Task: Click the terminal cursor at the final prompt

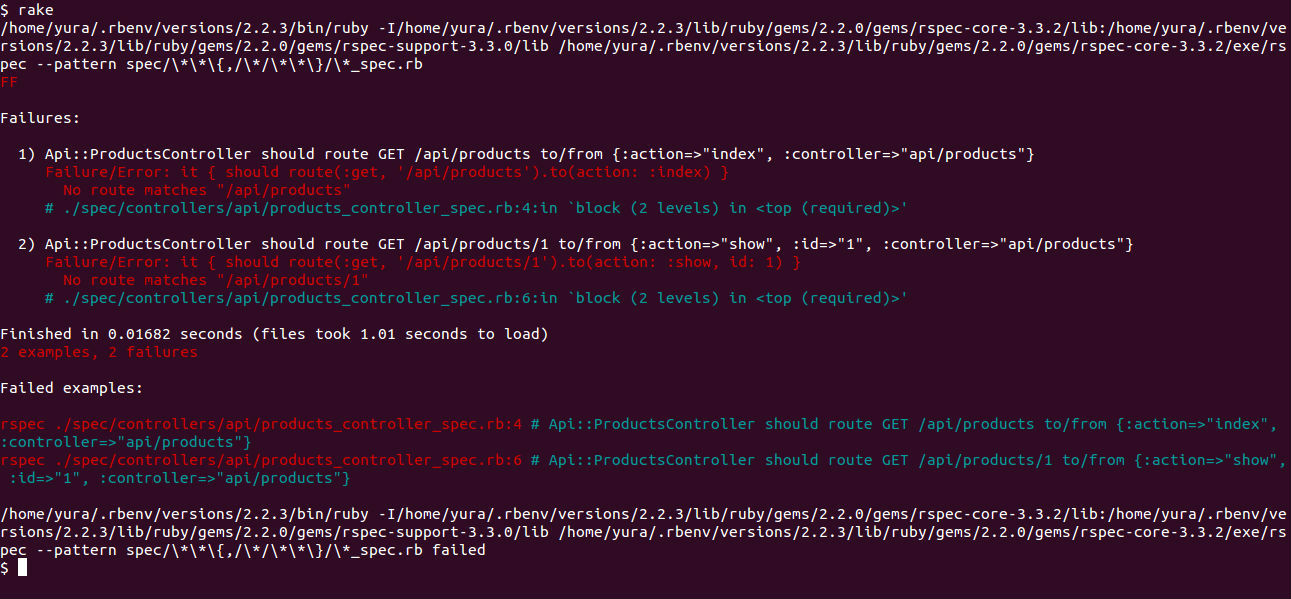Action: point(22,568)
